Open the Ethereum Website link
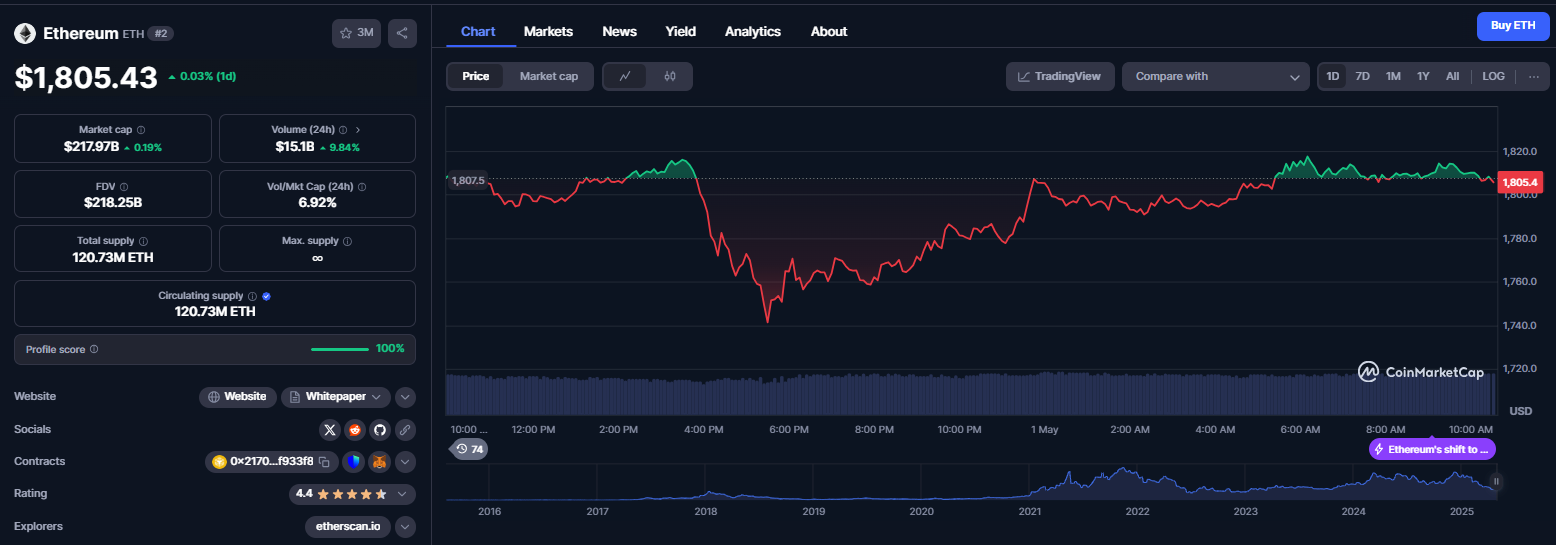Image resolution: width=1556 pixels, height=545 pixels. point(238,397)
